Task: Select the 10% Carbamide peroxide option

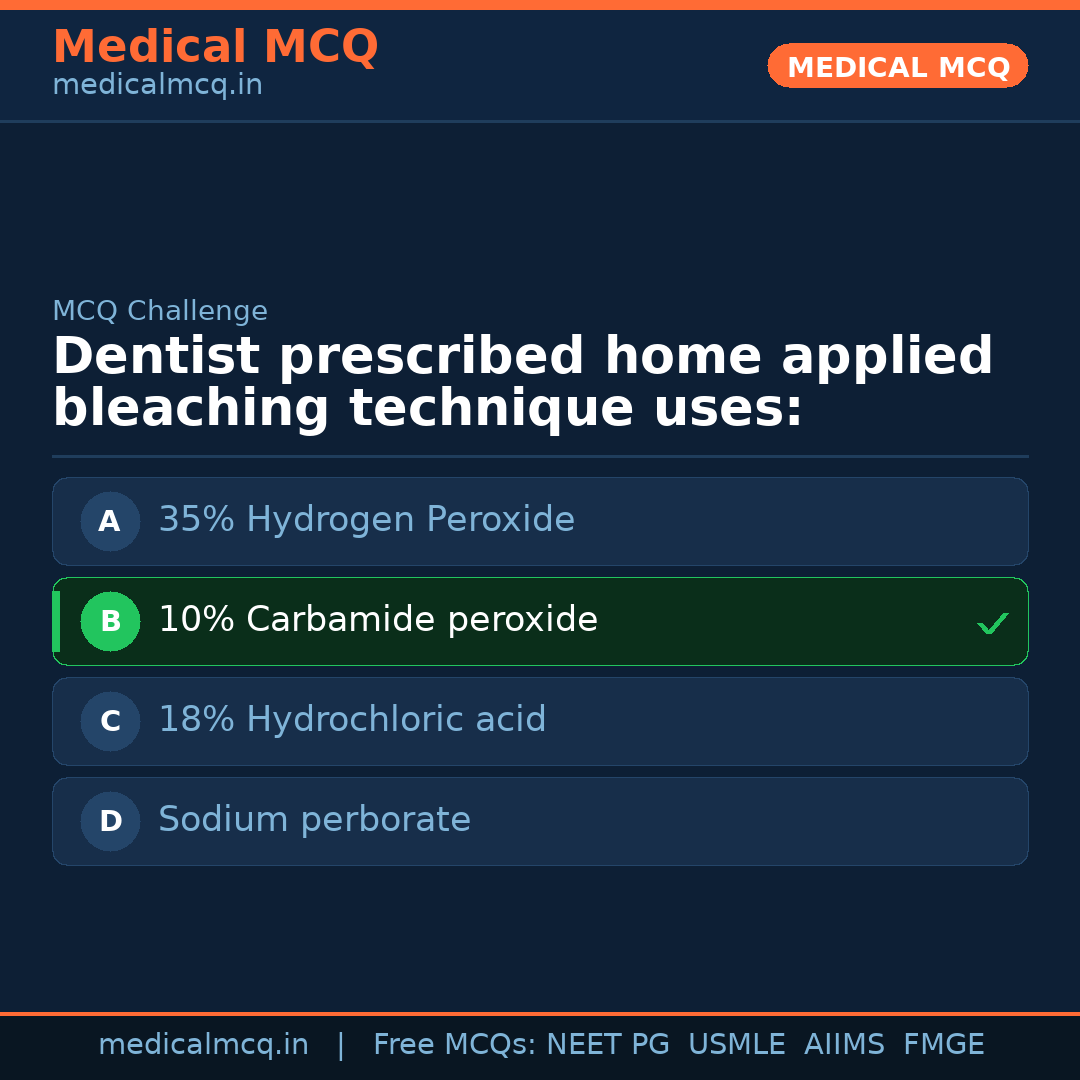Action: (x=378, y=620)
